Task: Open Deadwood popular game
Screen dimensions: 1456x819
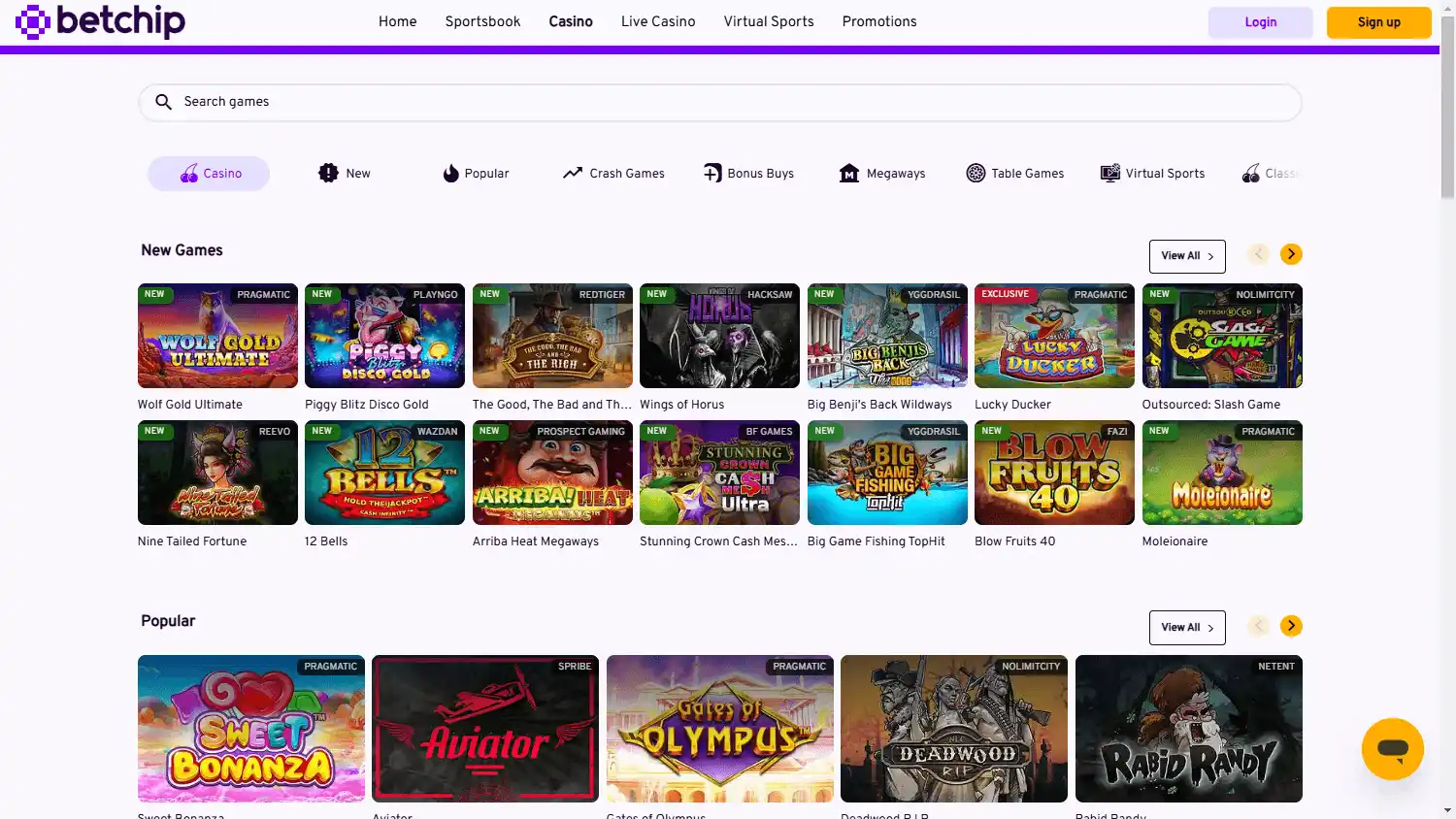Action: click(954, 729)
